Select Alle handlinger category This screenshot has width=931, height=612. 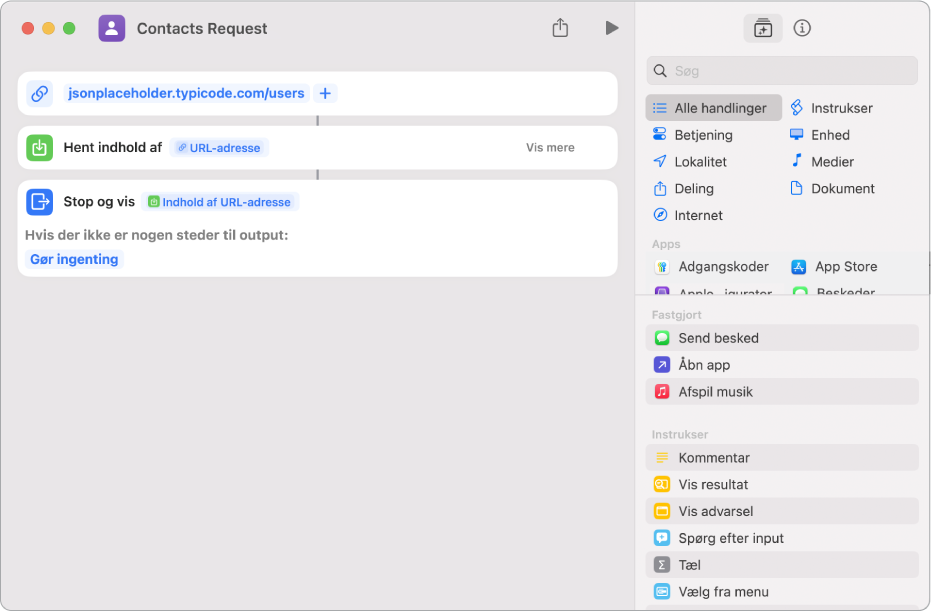pyautogui.click(x=713, y=108)
